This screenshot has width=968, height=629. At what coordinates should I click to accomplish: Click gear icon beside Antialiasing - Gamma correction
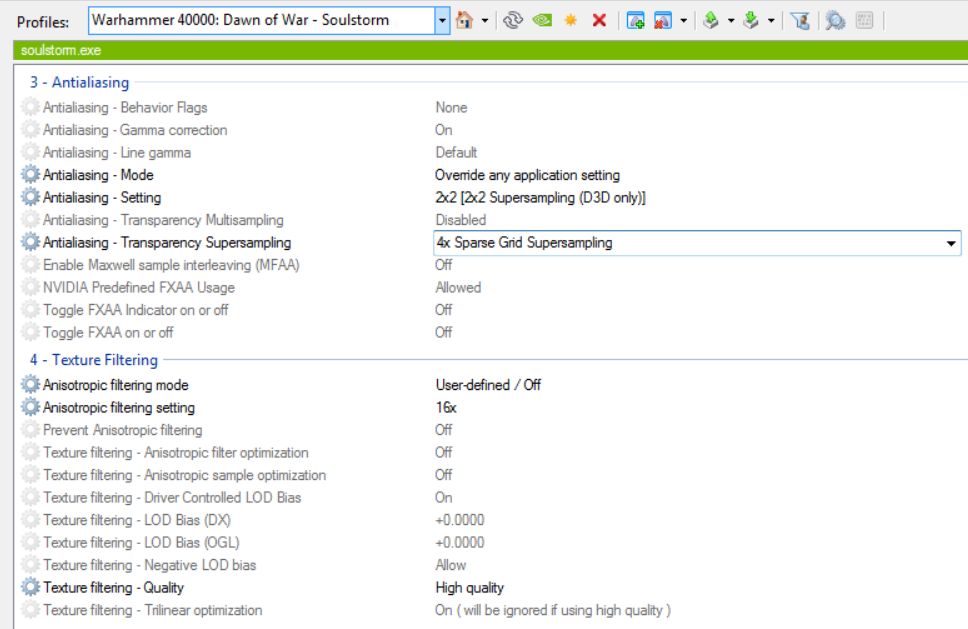point(30,130)
